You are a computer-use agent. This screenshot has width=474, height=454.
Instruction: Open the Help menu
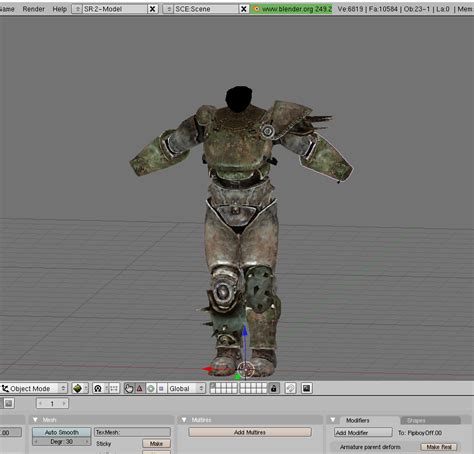(60, 9)
